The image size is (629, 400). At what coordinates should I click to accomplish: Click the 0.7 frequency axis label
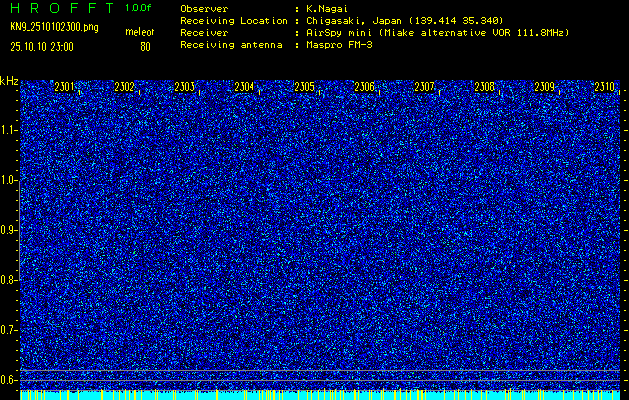point(9,330)
